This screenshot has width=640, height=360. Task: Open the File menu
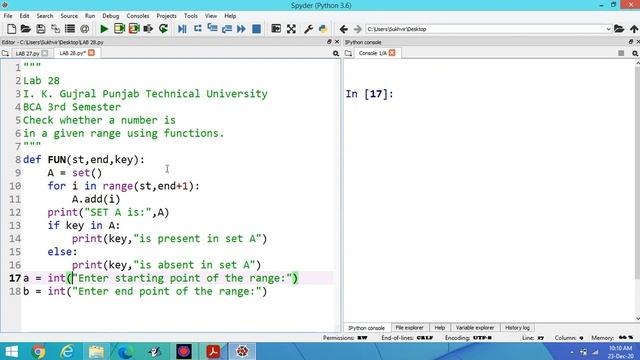coord(8,16)
